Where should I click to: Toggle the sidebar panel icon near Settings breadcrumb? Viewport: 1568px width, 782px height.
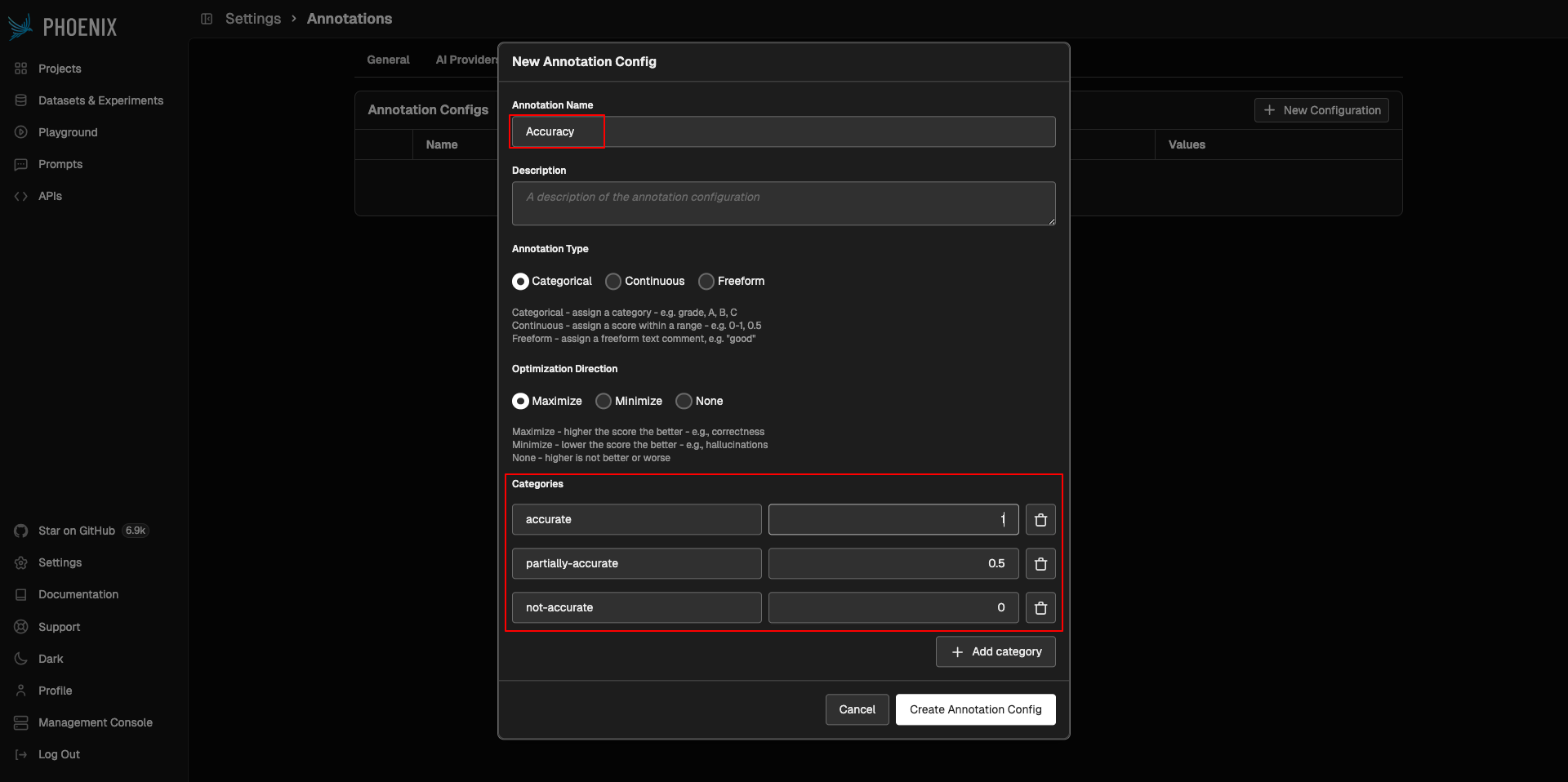click(207, 19)
